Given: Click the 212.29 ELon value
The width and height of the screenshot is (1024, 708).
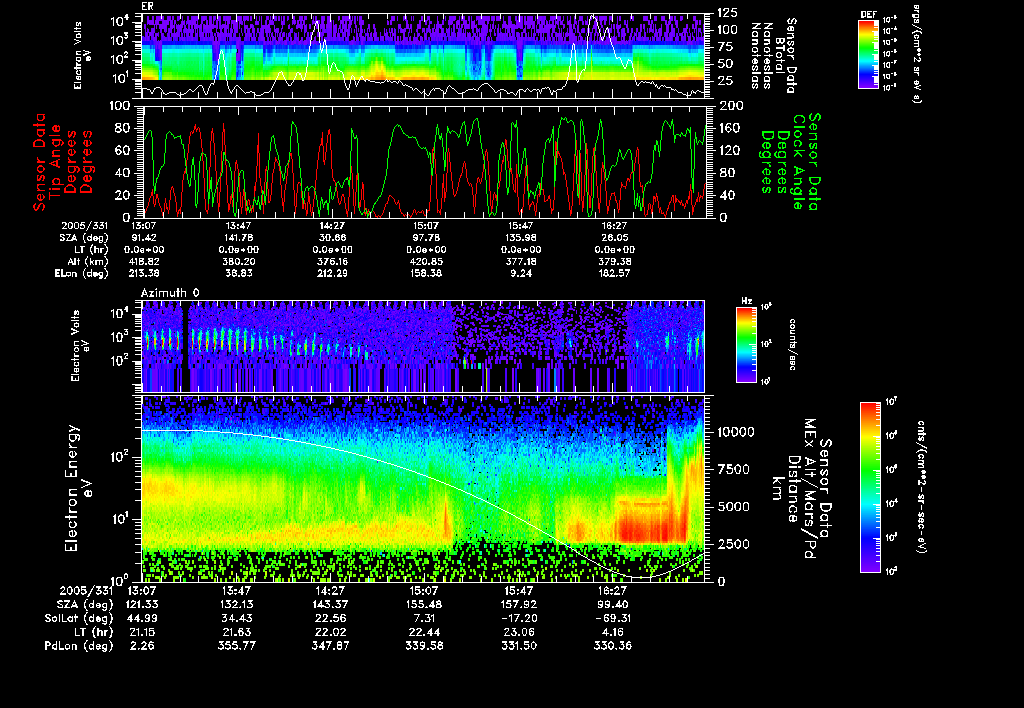Looking at the screenshot, I should (x=333, y=272).
